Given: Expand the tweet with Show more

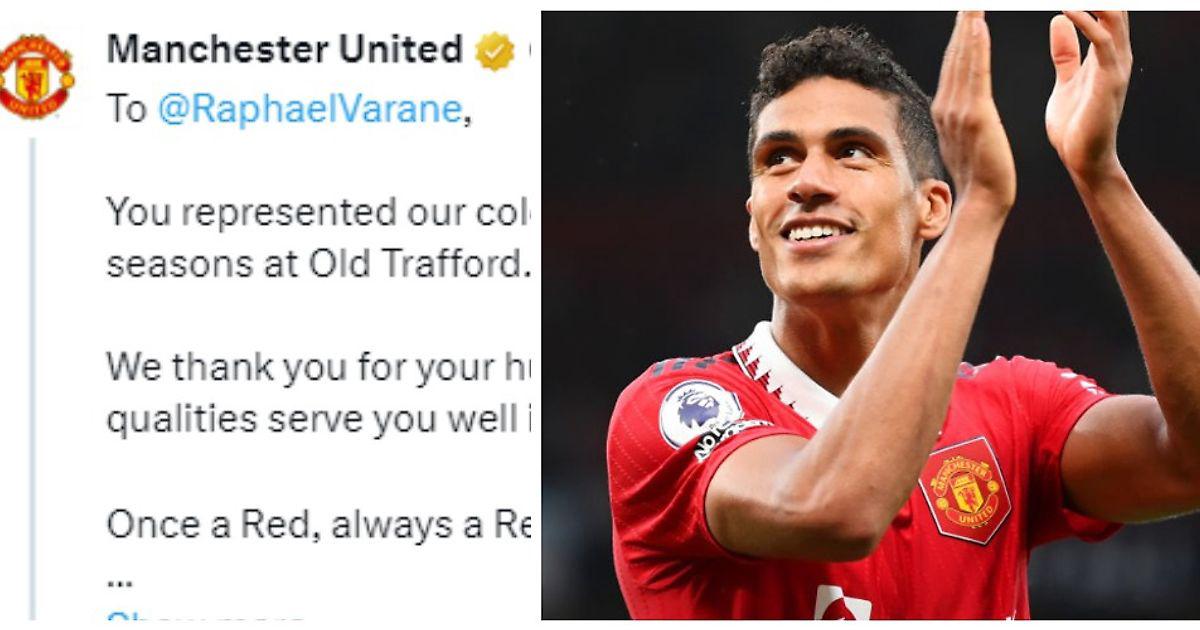Looking at the screenshot, I should point(205,616).
